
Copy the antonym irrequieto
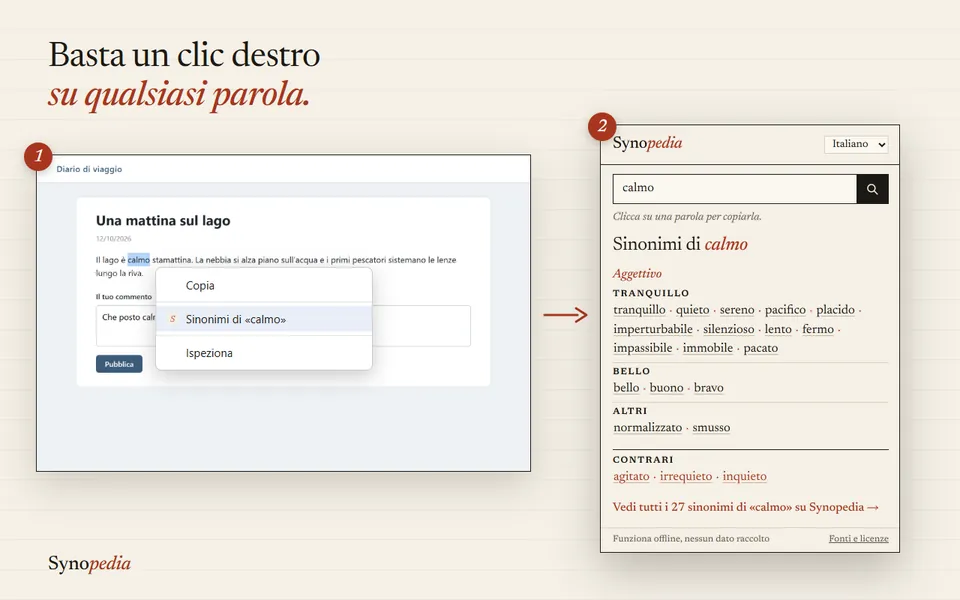(x=686, y=476)
